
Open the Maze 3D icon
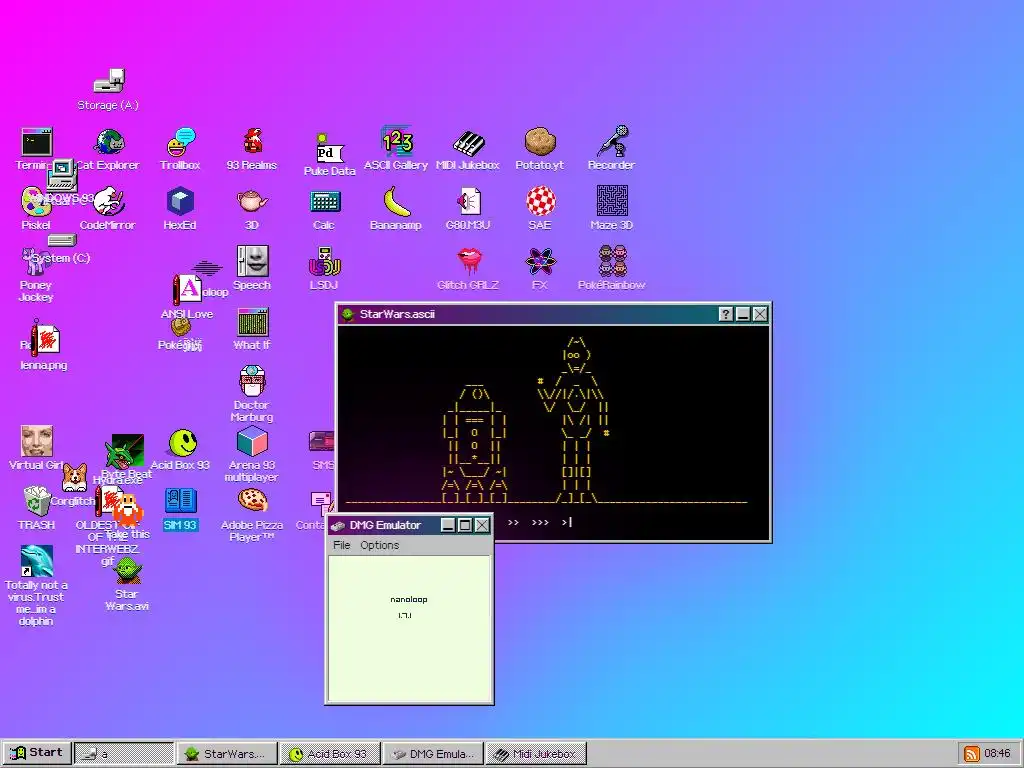tap(612, 200)
